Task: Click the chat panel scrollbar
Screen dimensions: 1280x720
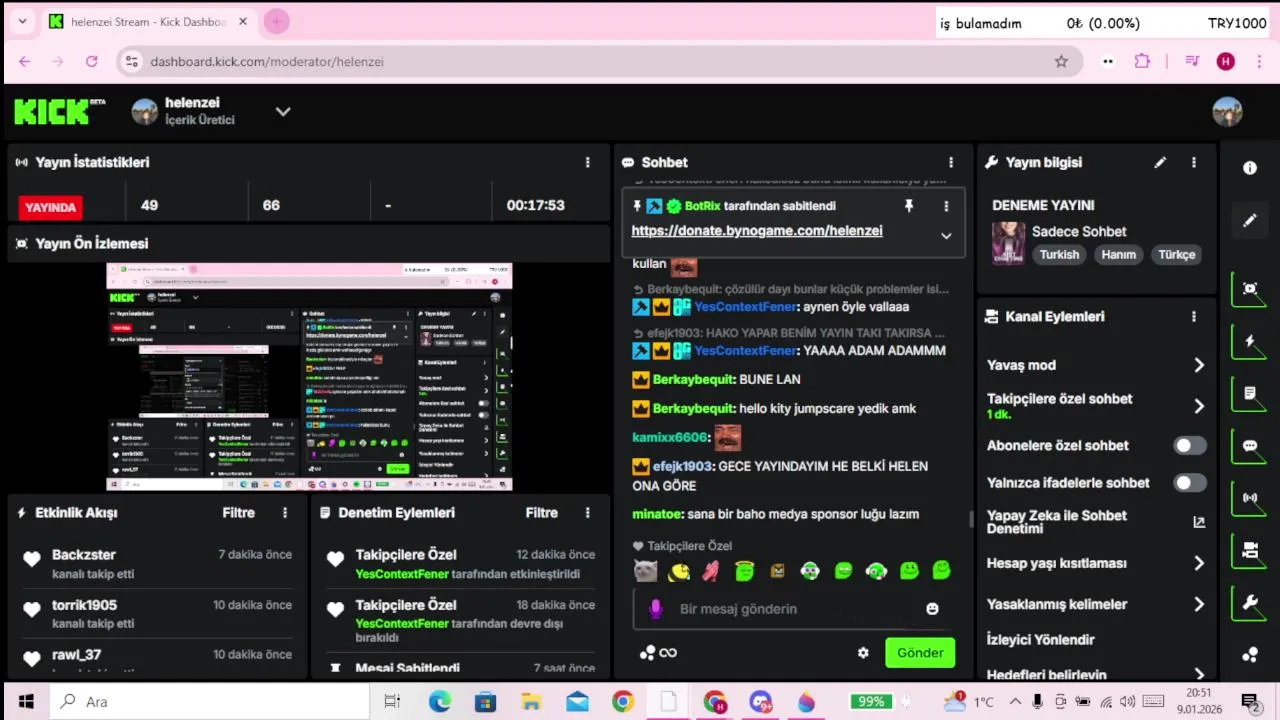Action: [970, 518]
